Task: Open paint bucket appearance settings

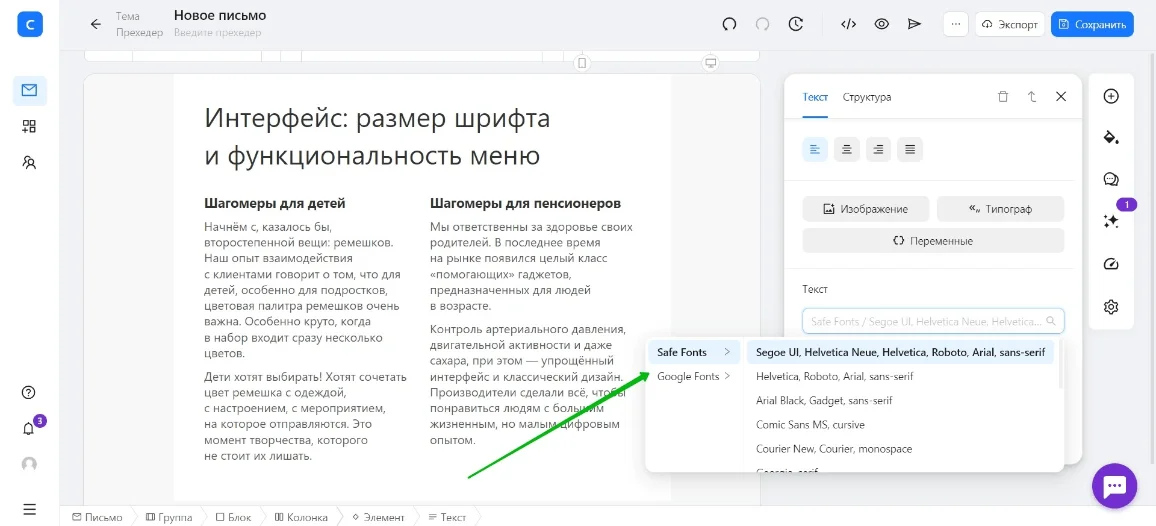Action: pyautogui.click(x=1110, y=137)
